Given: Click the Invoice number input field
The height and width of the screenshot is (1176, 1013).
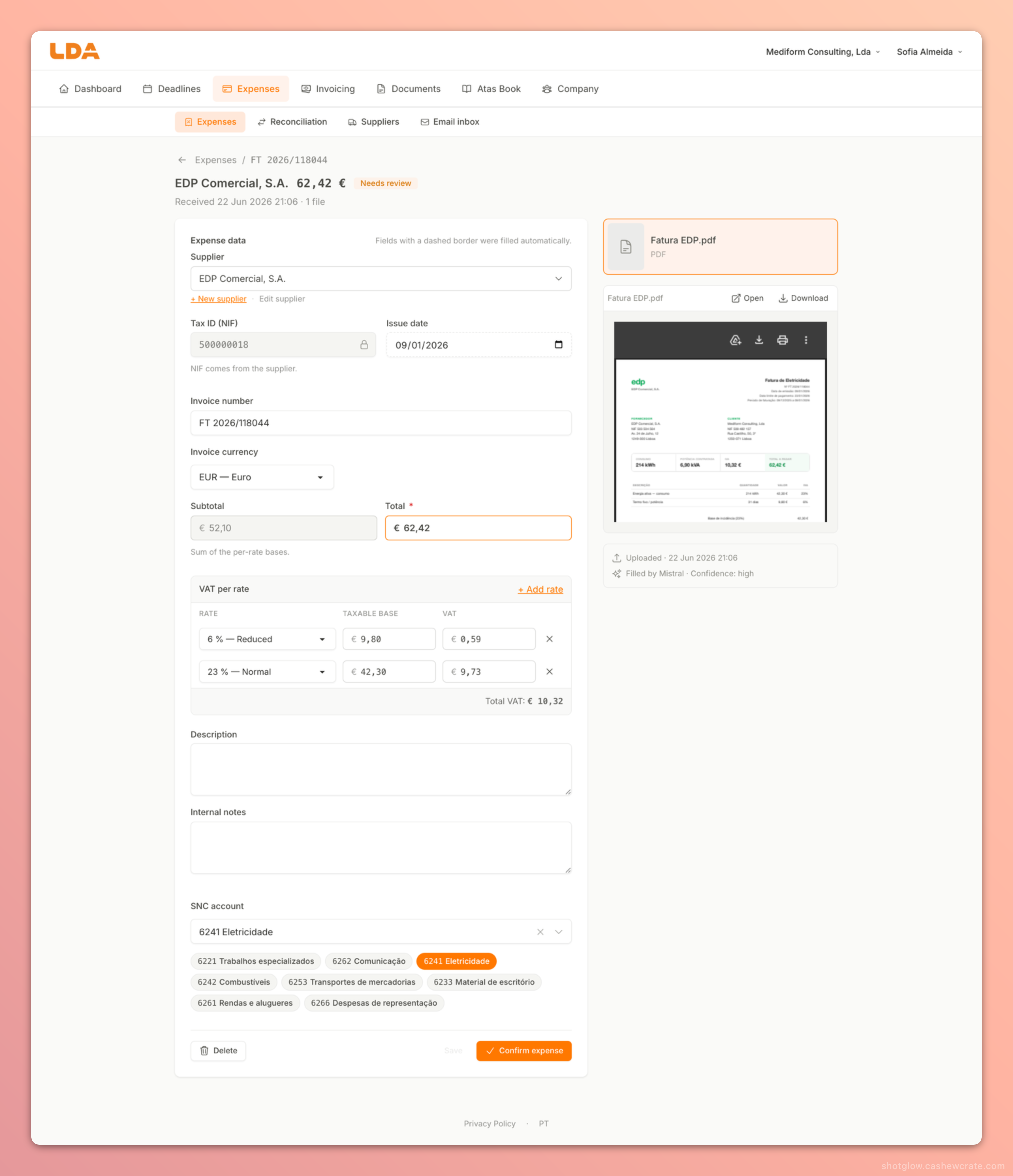Looking at the screenshot, I should (381, 423).
